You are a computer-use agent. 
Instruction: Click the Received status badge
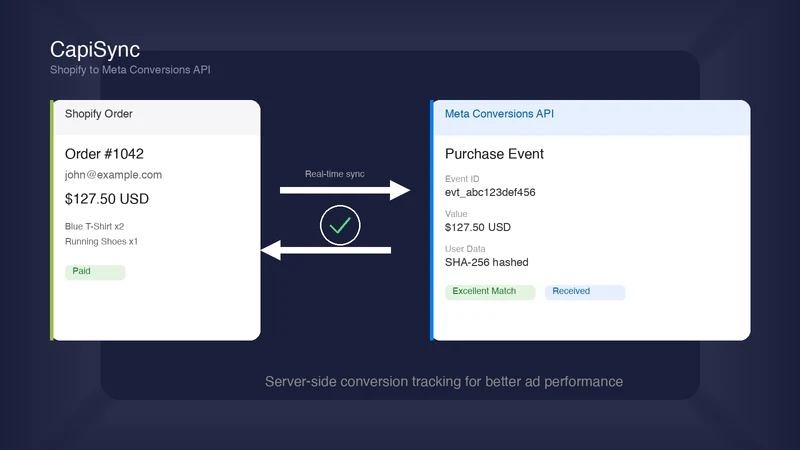[x=585, y=292]
